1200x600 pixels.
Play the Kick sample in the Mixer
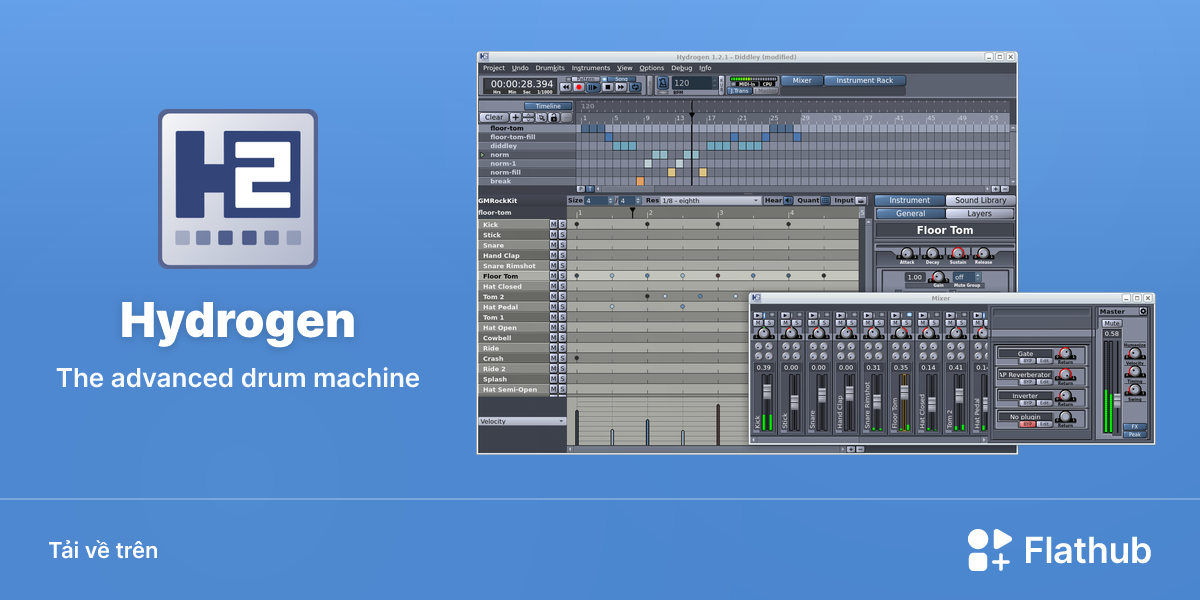[757, 315]
